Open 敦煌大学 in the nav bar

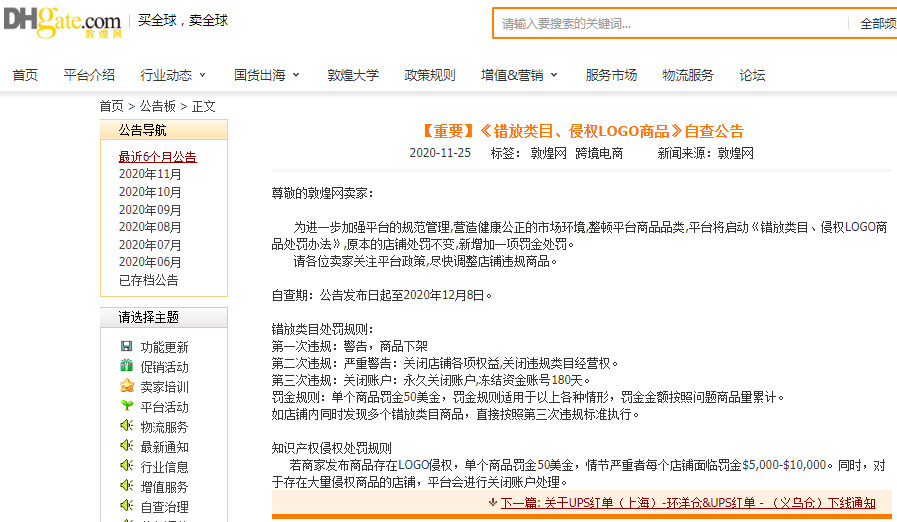pyautogui.click(x=353, y=75)
